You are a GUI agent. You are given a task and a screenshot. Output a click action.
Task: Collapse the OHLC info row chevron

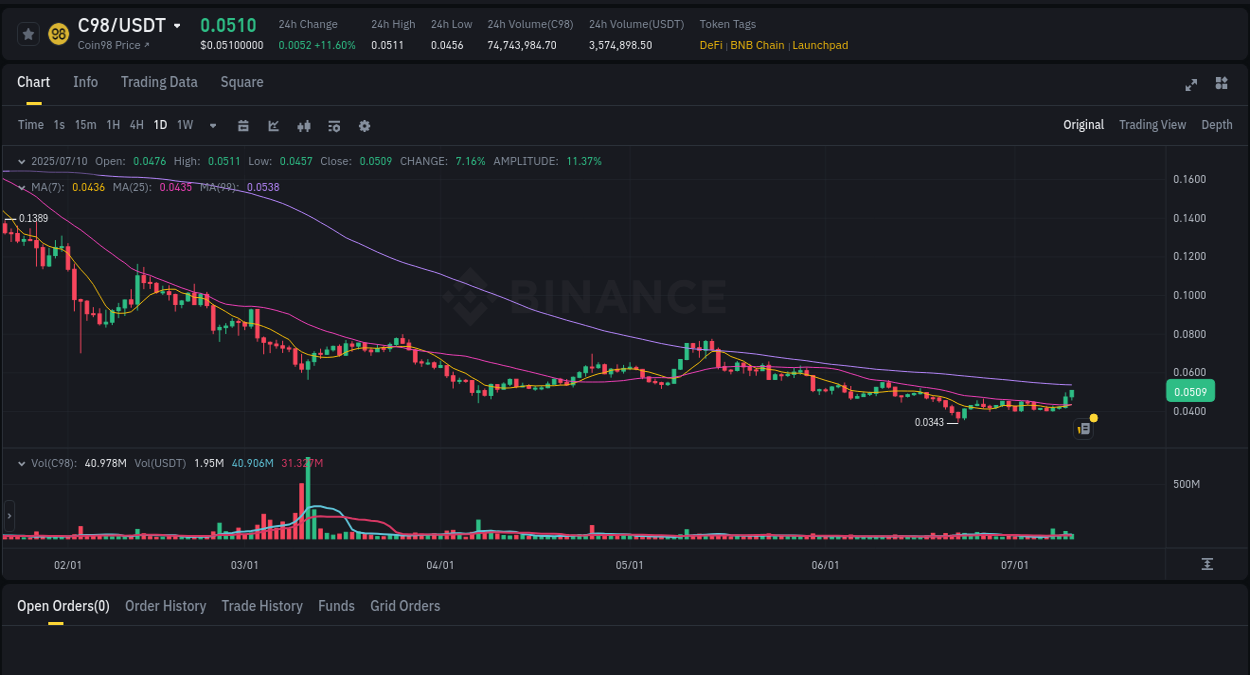[20, 160]
